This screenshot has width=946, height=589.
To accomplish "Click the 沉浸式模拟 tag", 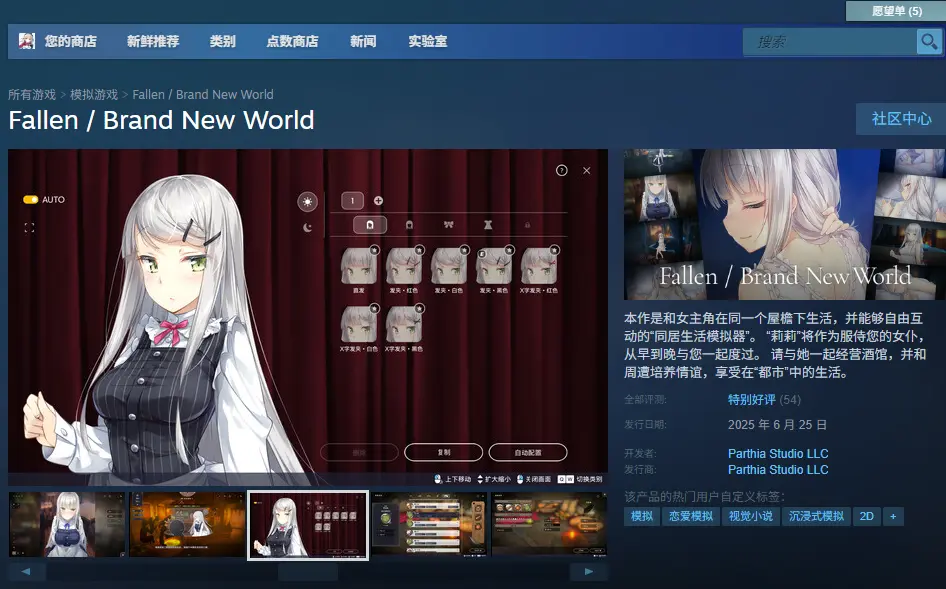I will (816, 516).
